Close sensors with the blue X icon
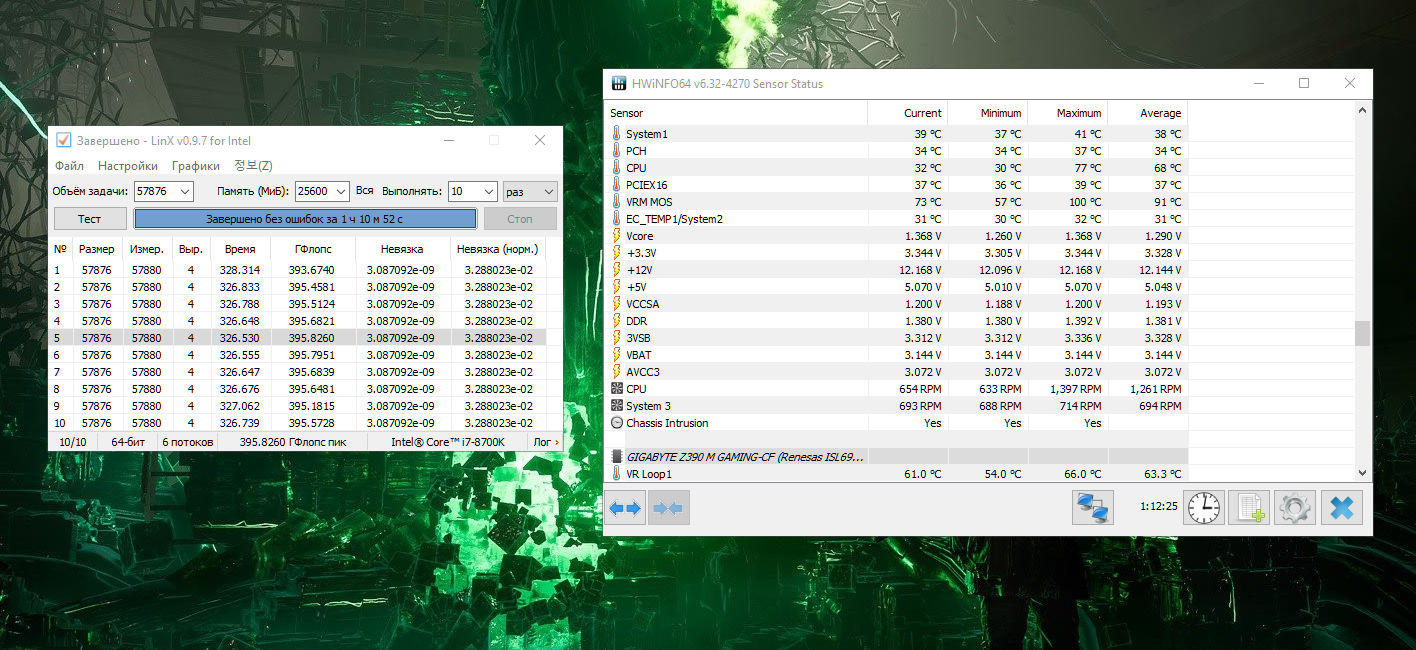 1341,508
